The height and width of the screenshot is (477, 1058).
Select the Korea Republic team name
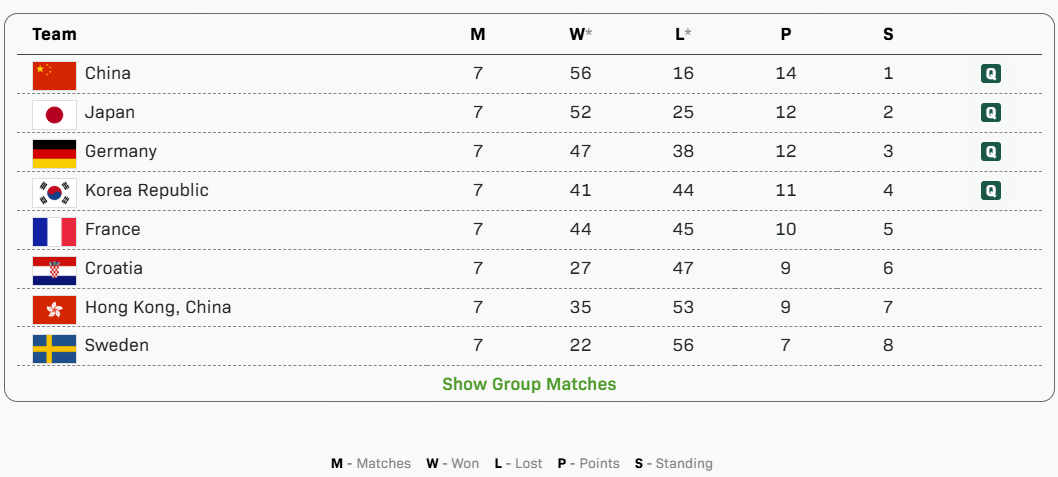coord(147,190)
